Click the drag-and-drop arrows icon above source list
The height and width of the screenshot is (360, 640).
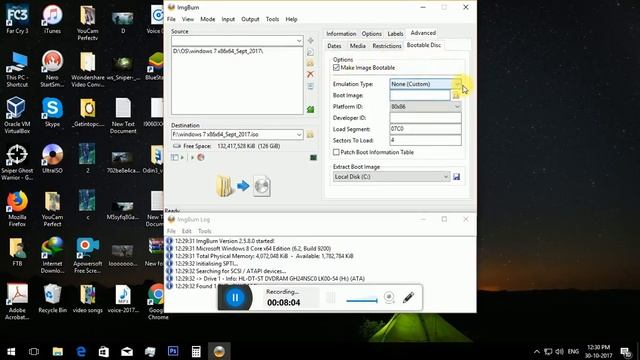click(x=311, y=41)
